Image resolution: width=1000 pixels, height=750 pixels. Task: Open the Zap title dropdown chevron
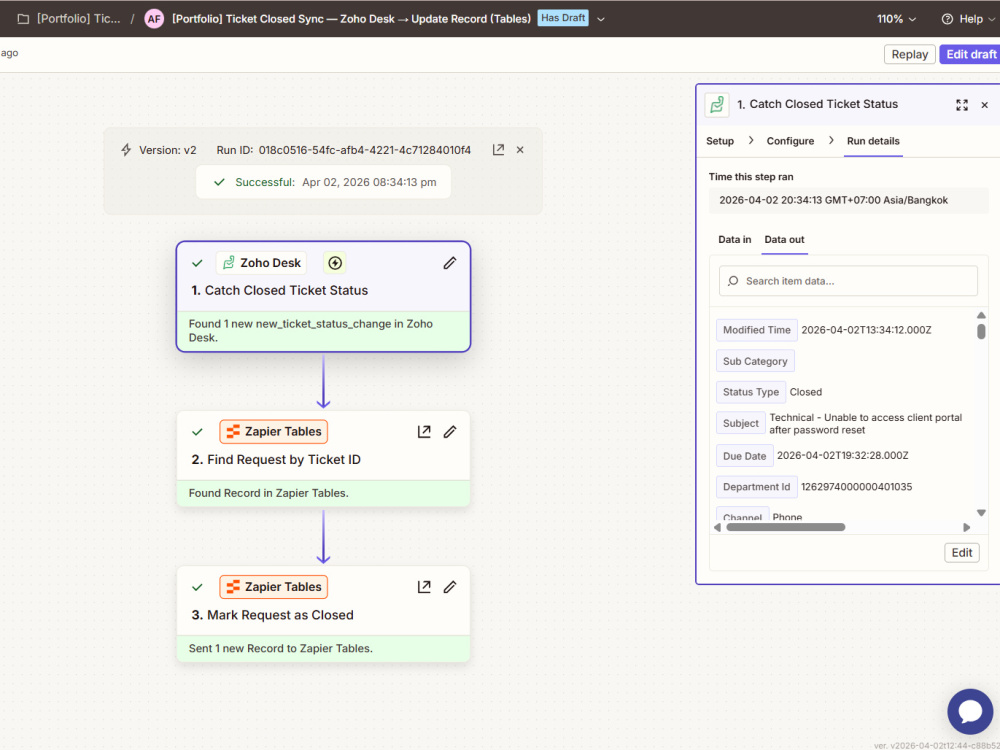(x=601, y=19)
